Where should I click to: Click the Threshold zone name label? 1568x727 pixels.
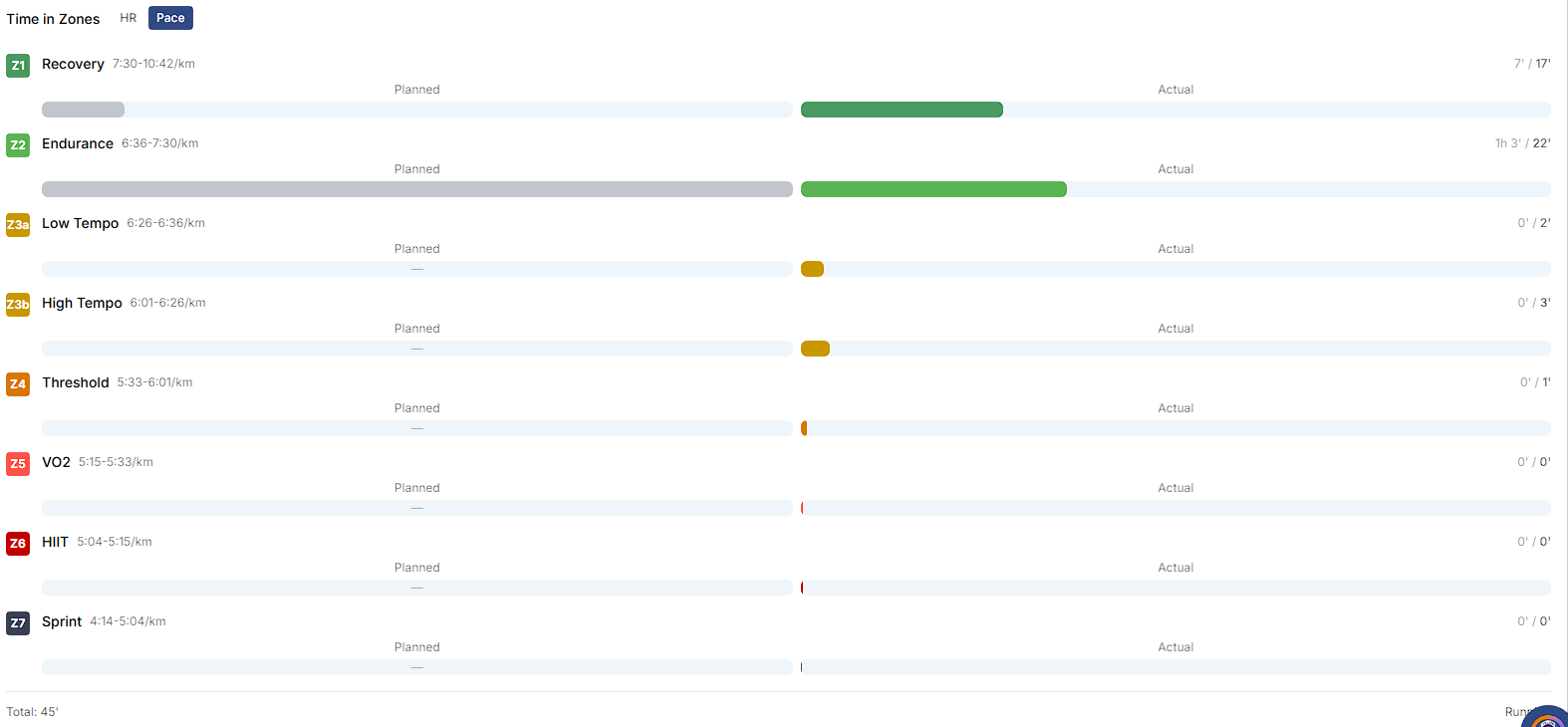tap(76, 382)
